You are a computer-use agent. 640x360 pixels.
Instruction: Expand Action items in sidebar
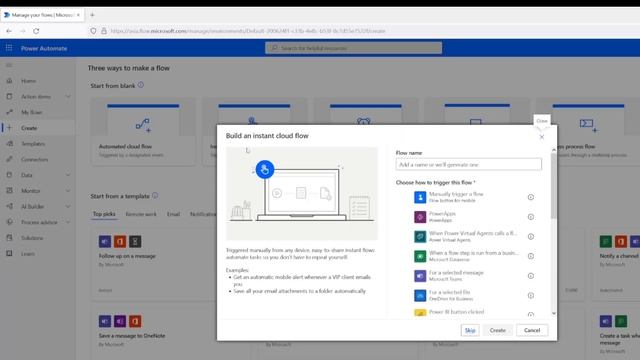68,96
